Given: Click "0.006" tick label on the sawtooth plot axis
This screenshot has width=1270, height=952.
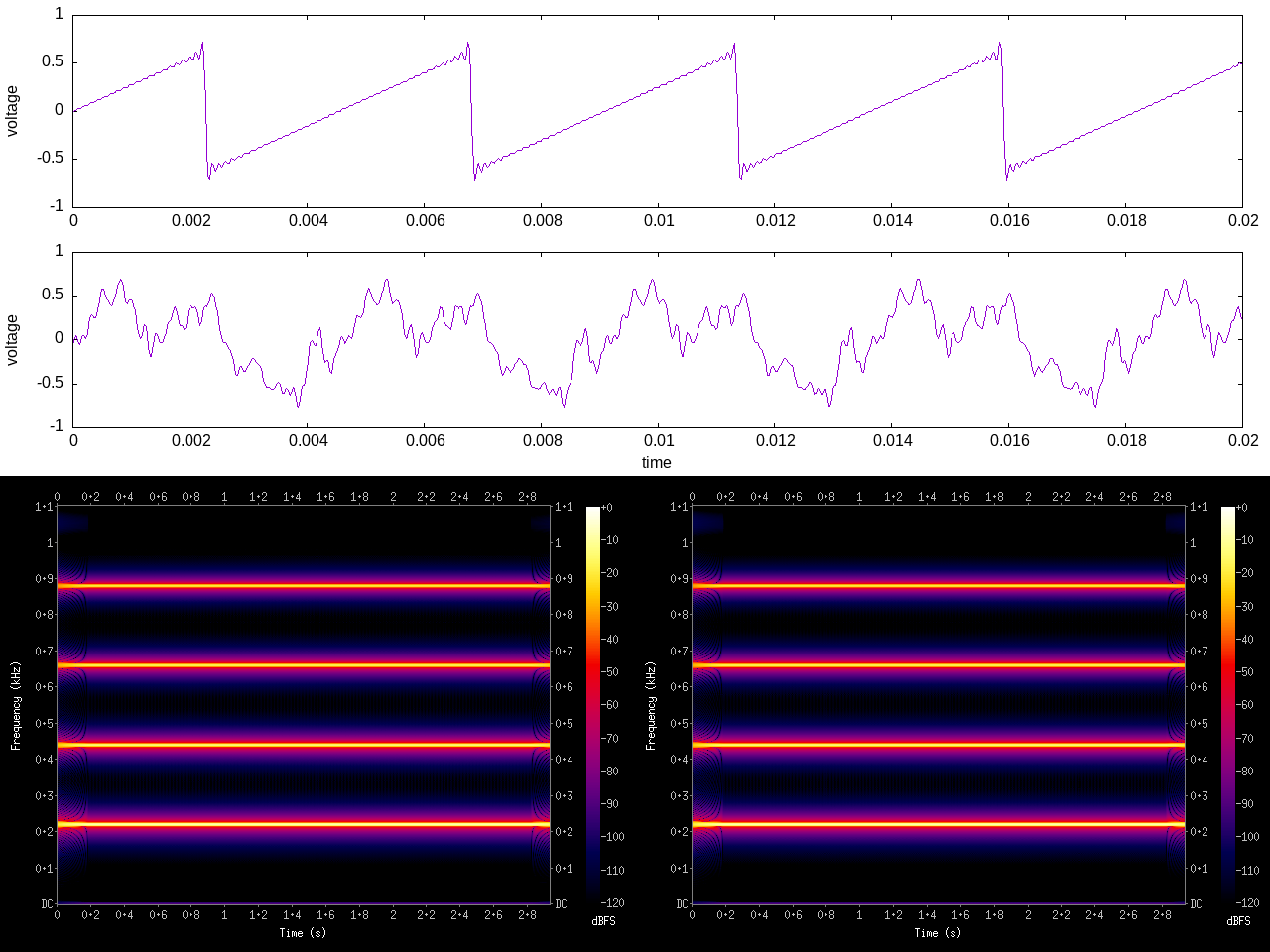Looking at the screenshot, I should 425,220.
